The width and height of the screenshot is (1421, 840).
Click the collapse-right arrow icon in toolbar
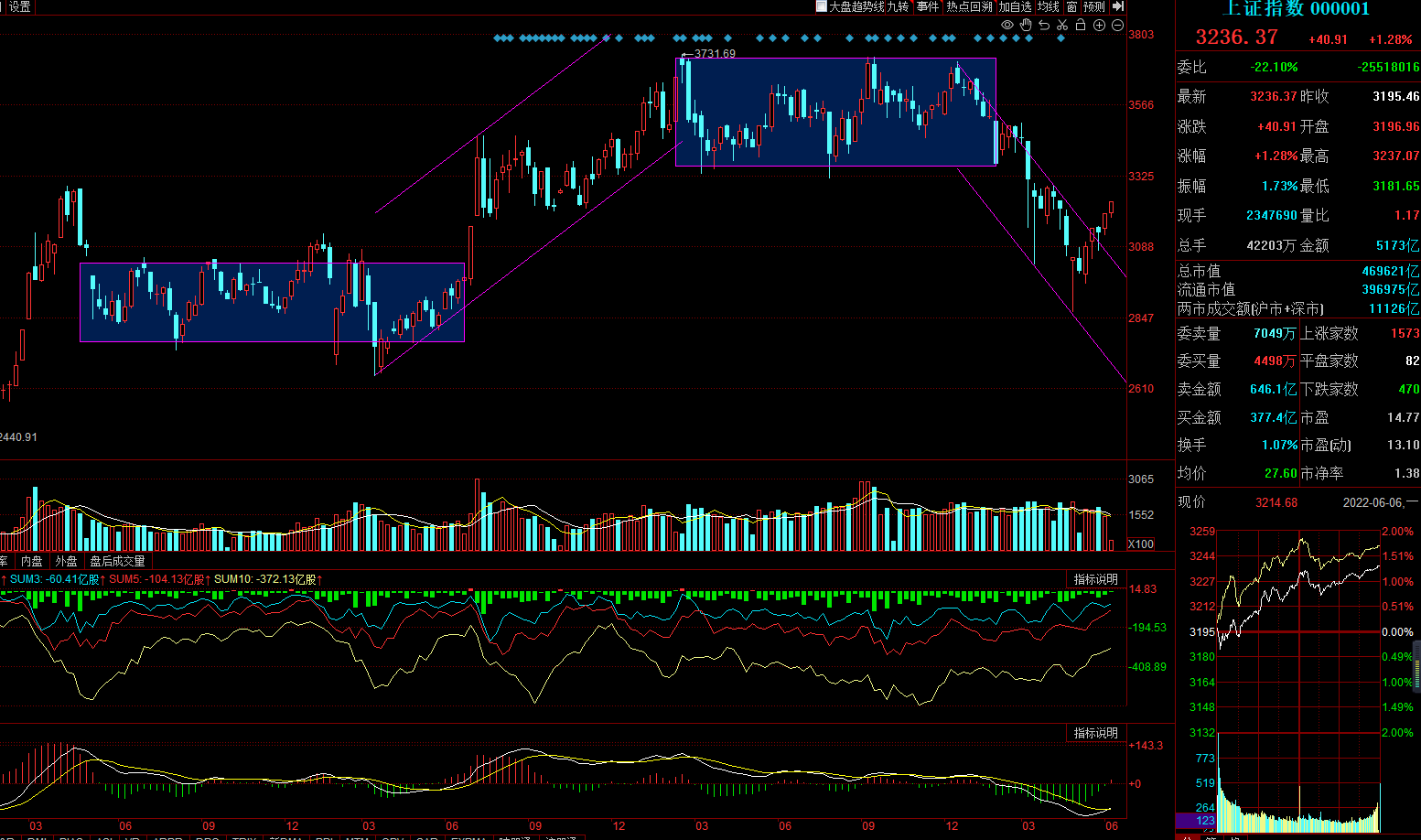click(x=1118, y=6)
